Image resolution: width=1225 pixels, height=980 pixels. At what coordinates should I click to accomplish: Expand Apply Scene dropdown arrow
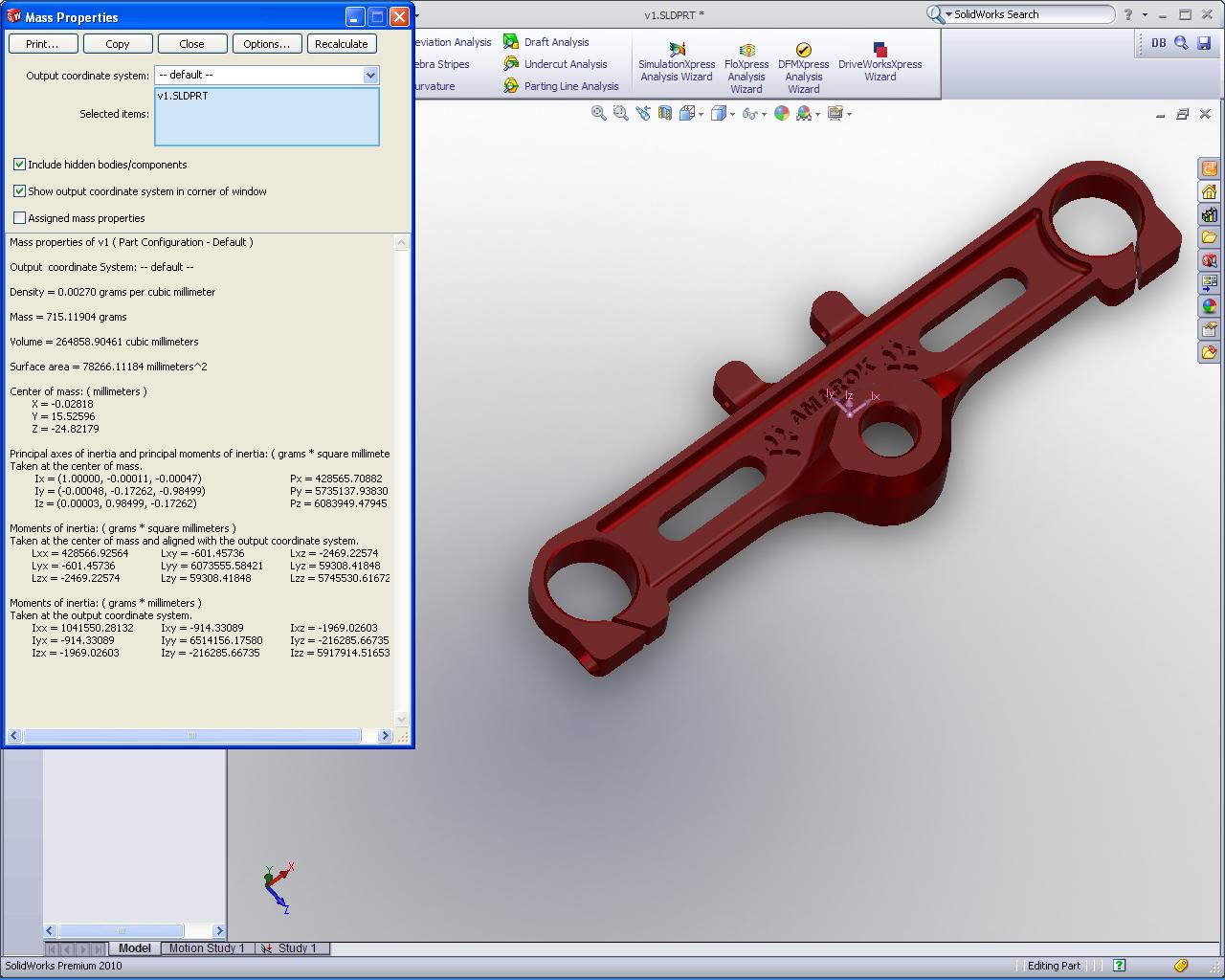[x=818, y=114]
